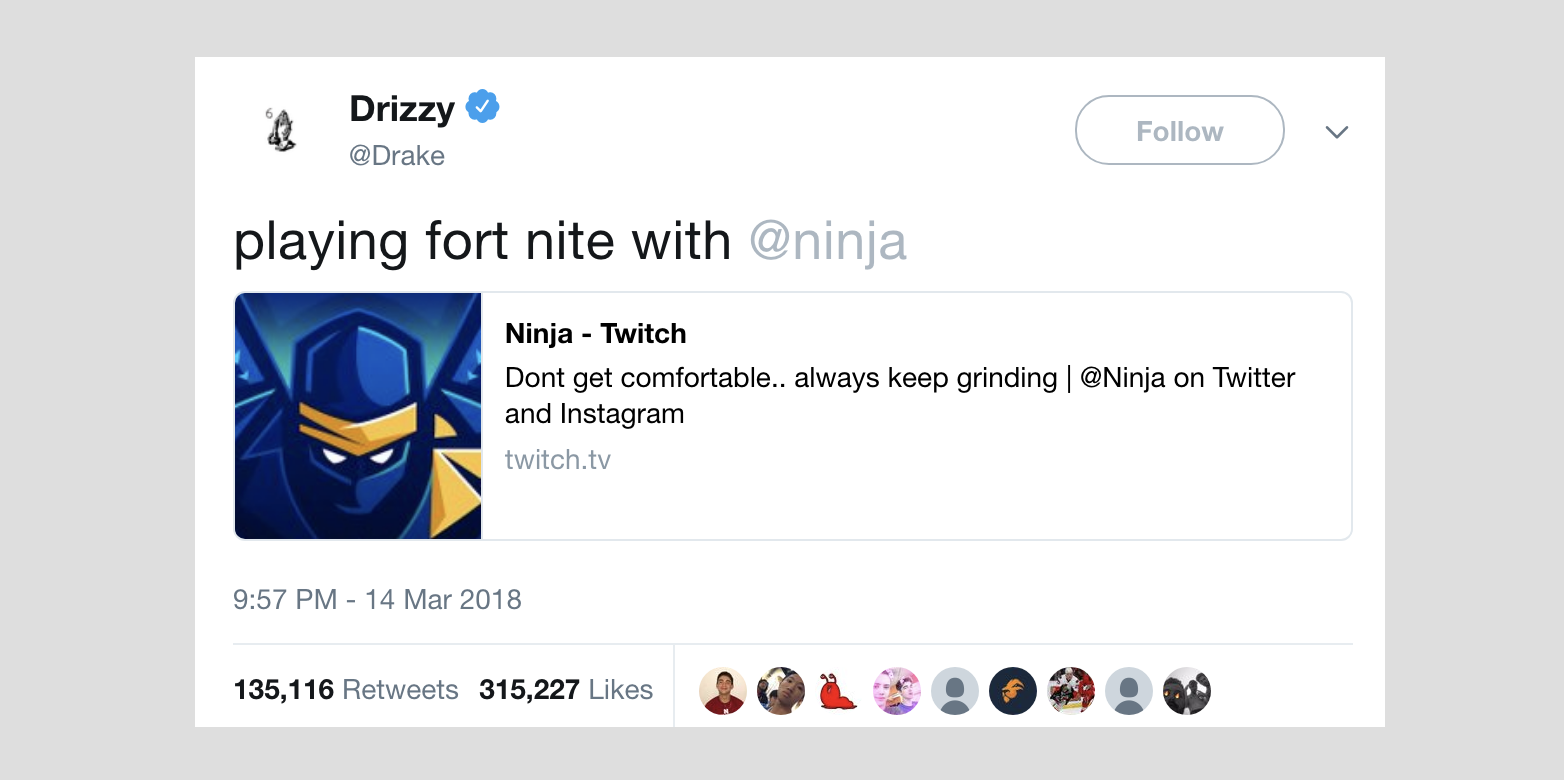Open the red-shirt man's liker avatar

tap(722, 690)
